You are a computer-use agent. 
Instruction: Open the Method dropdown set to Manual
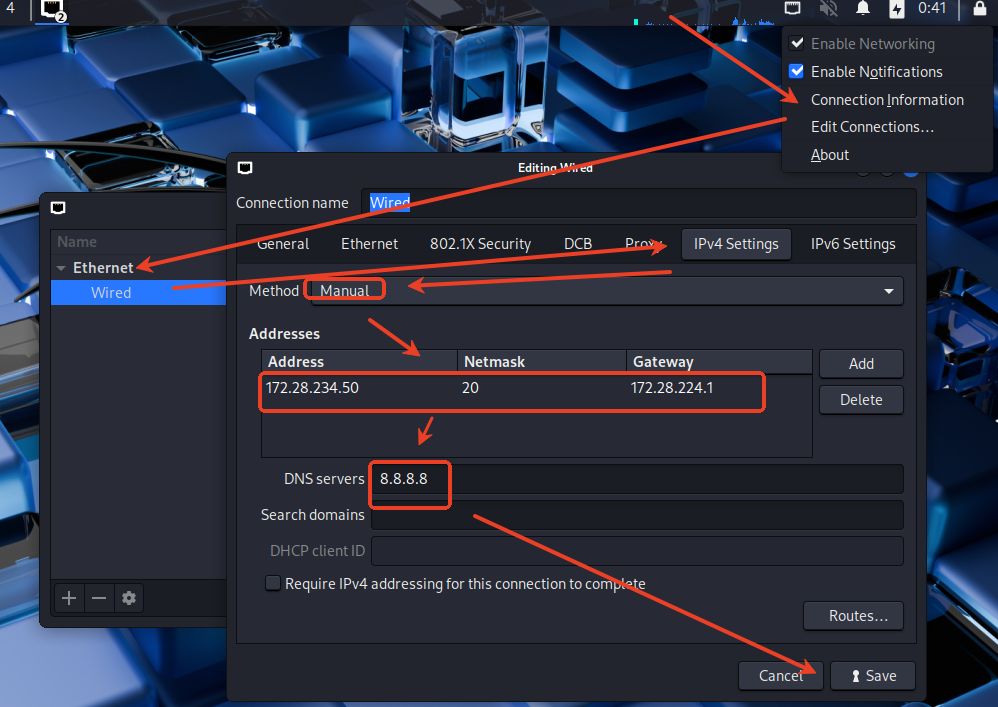point(604,291)
